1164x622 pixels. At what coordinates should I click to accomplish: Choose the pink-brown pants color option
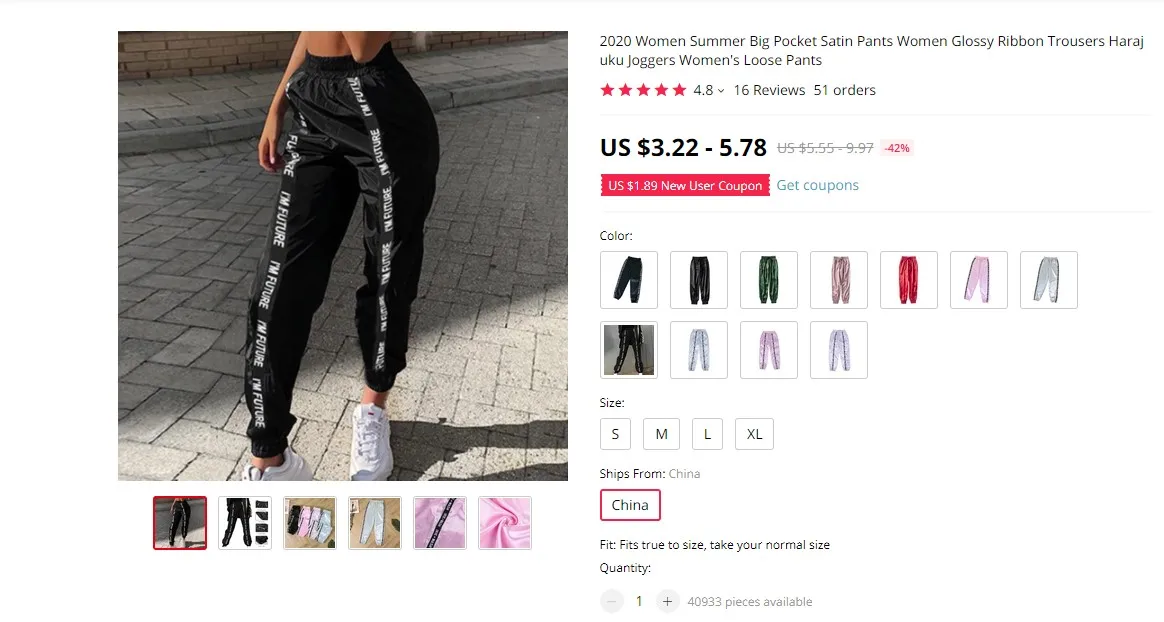839,280
